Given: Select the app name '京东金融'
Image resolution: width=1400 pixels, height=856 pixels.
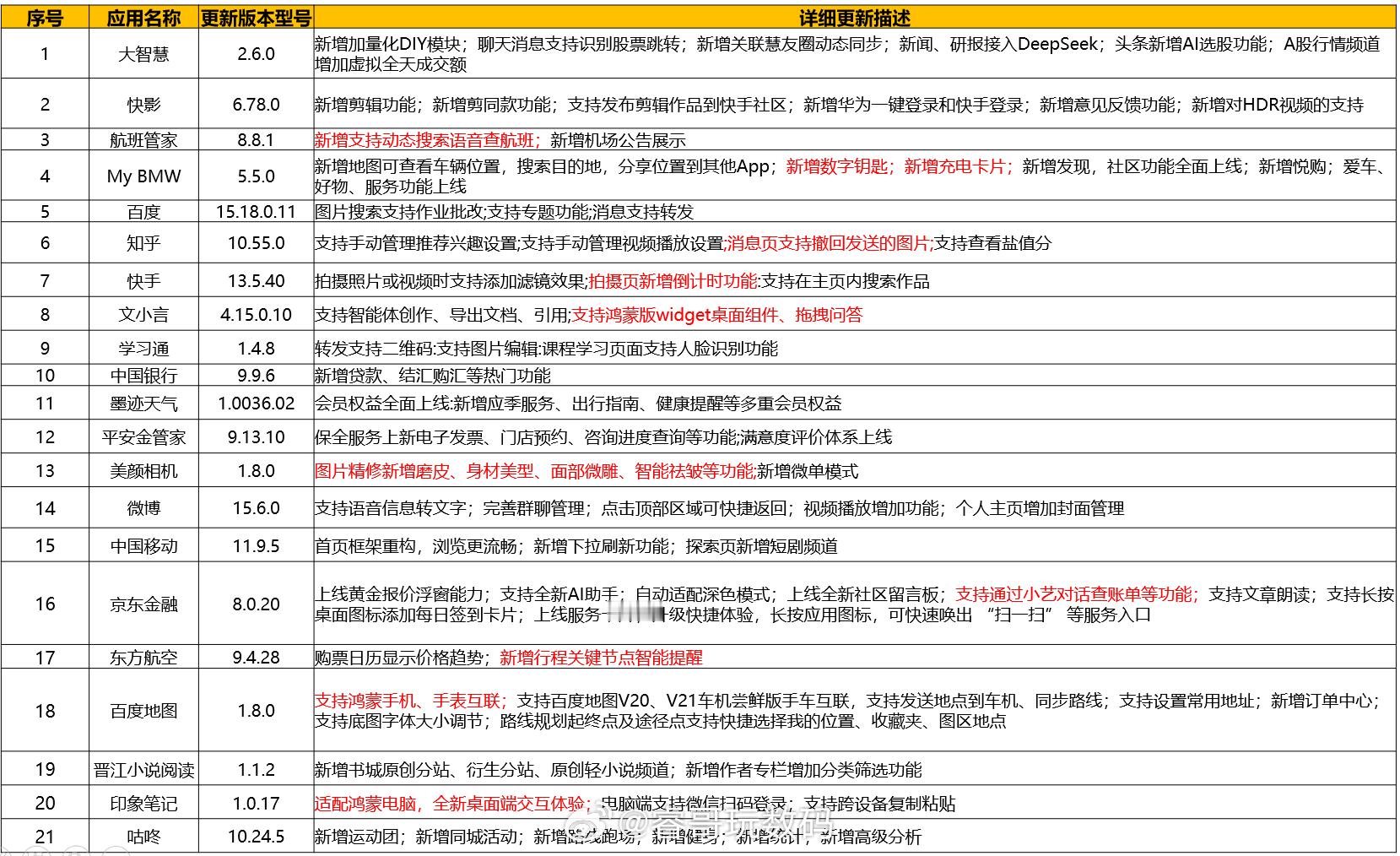Looking at the screenshot, I should (143, 604).
